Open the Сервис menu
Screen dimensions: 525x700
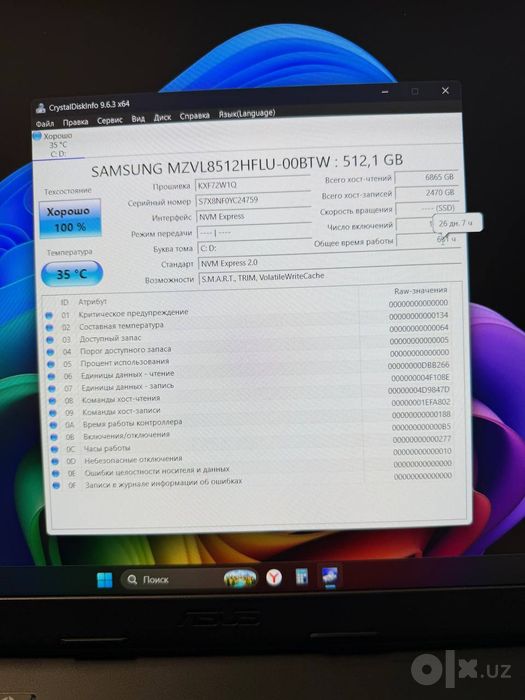pyautogui.click(x=110, y=121)
